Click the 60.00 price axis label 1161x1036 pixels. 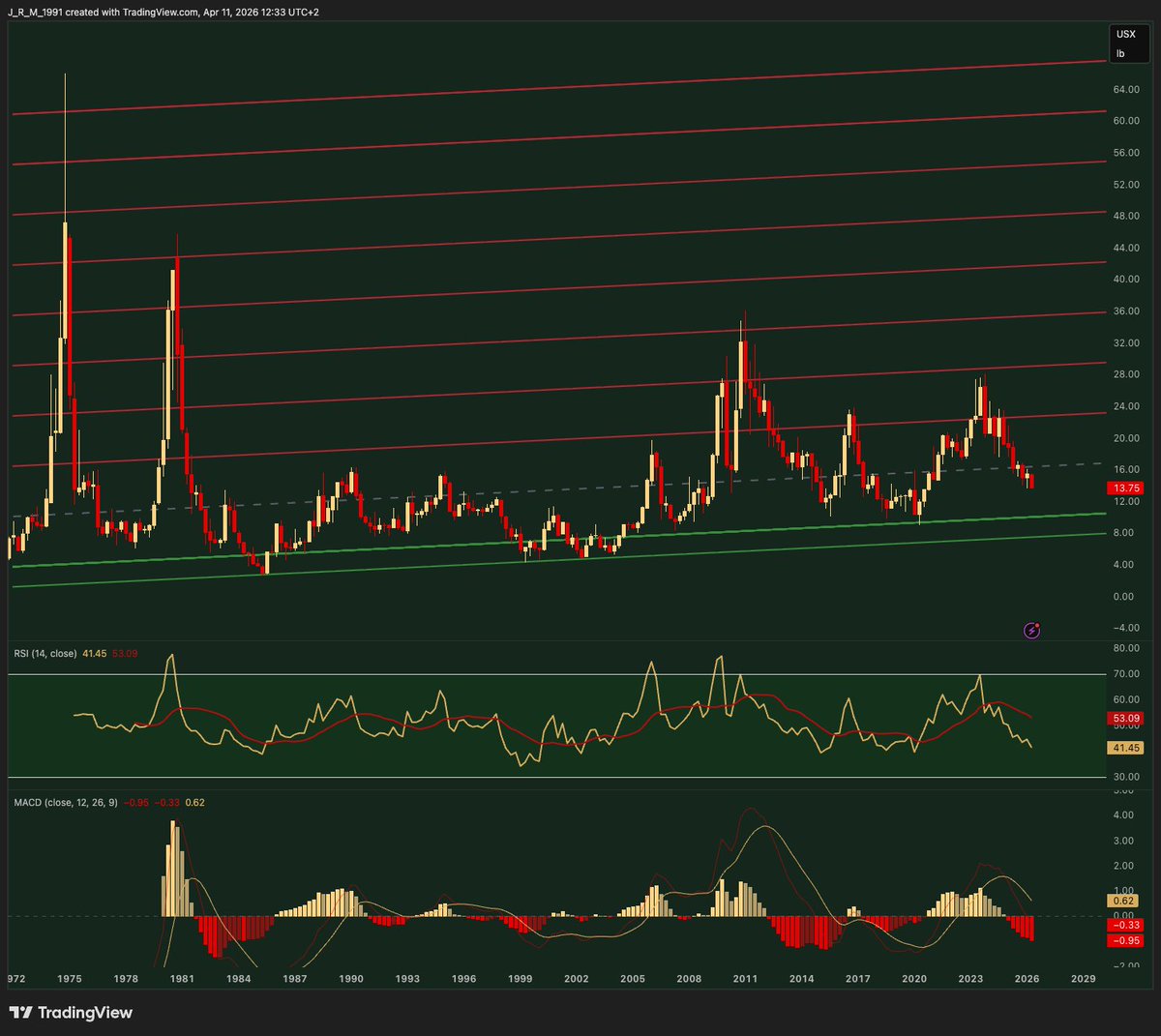click(1126, 121)
